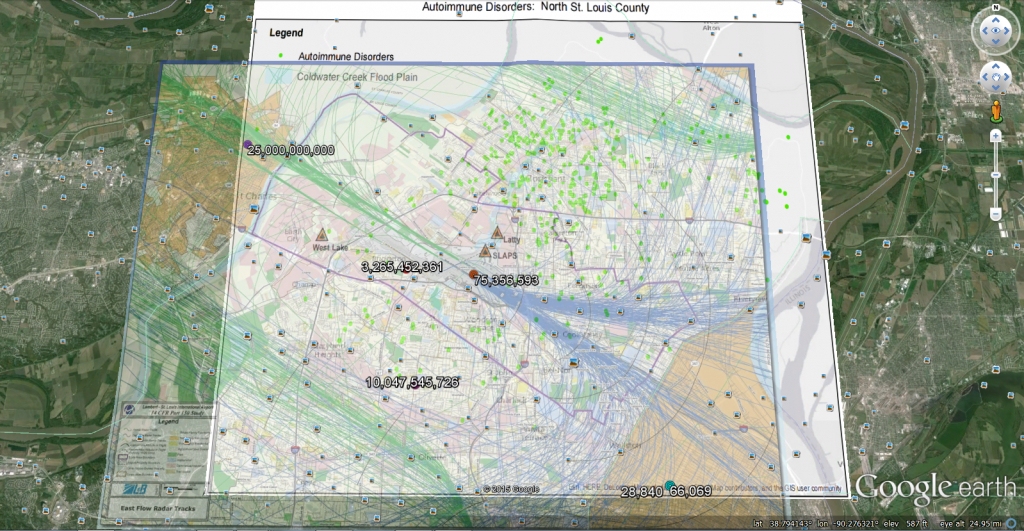Zoom in with the plus button
The height and width of the screenshot is (531, 1024).
[x=995, y=136]
